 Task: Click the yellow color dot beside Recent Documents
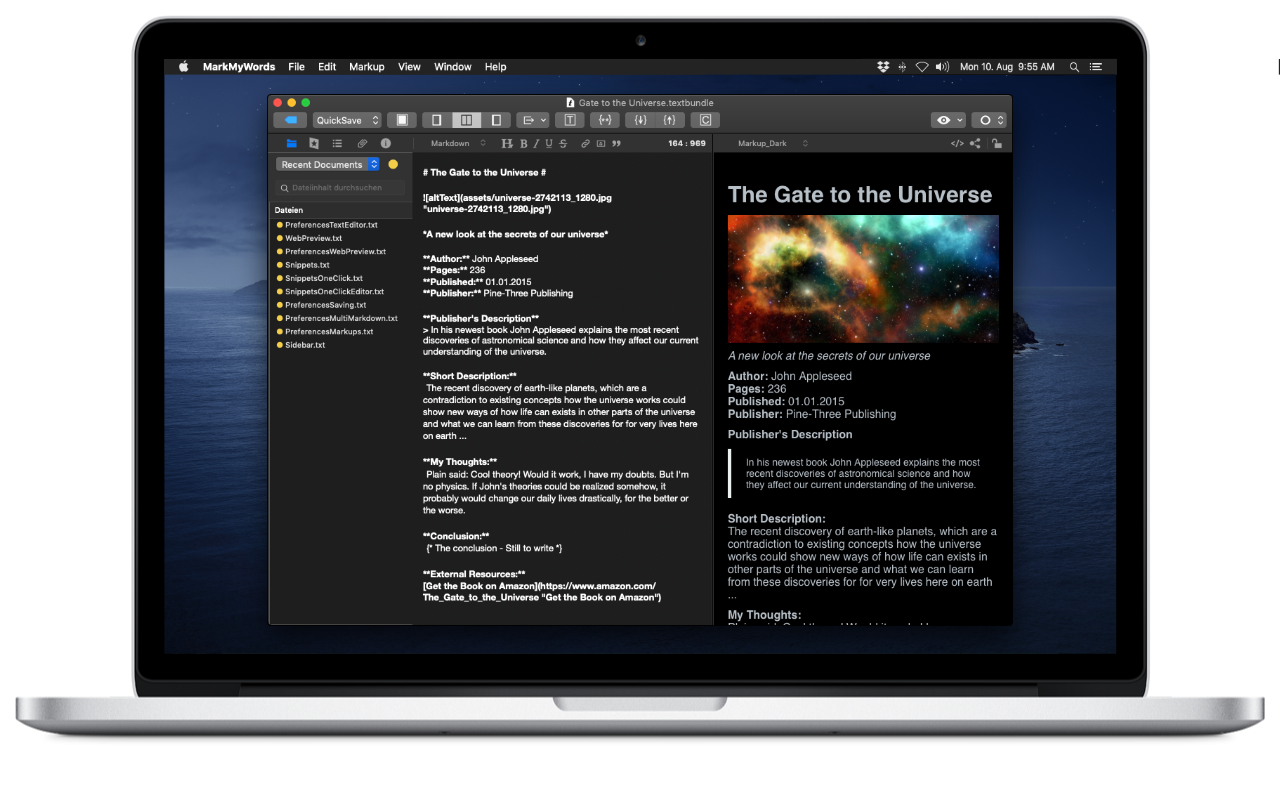pyautogui.click(x=393, y=164)
